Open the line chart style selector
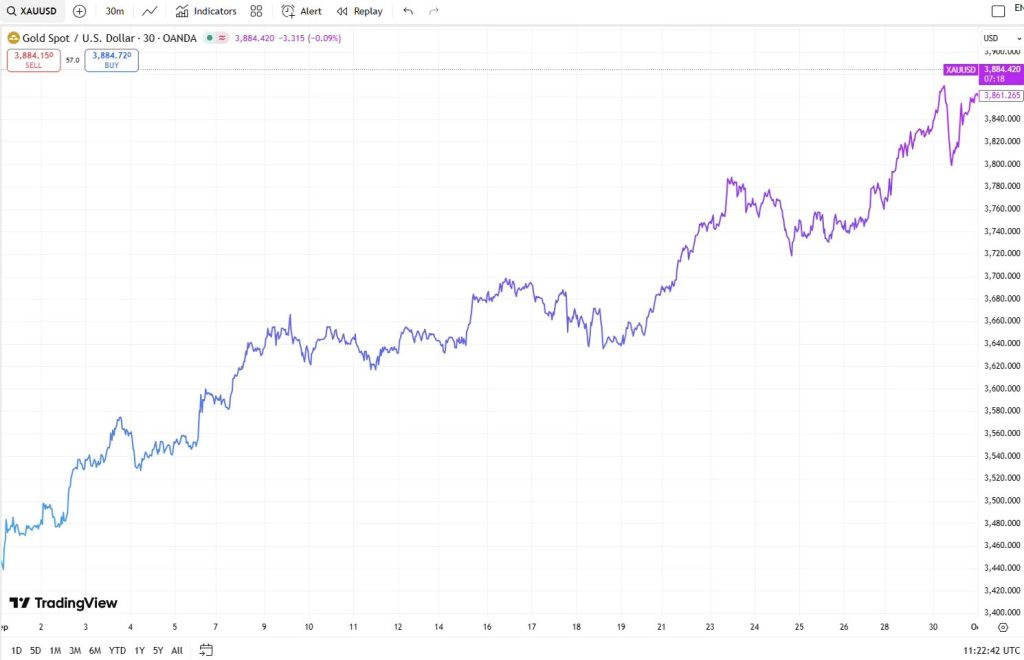This screenshot has width=1024, height=660. (x=150, y=11)
